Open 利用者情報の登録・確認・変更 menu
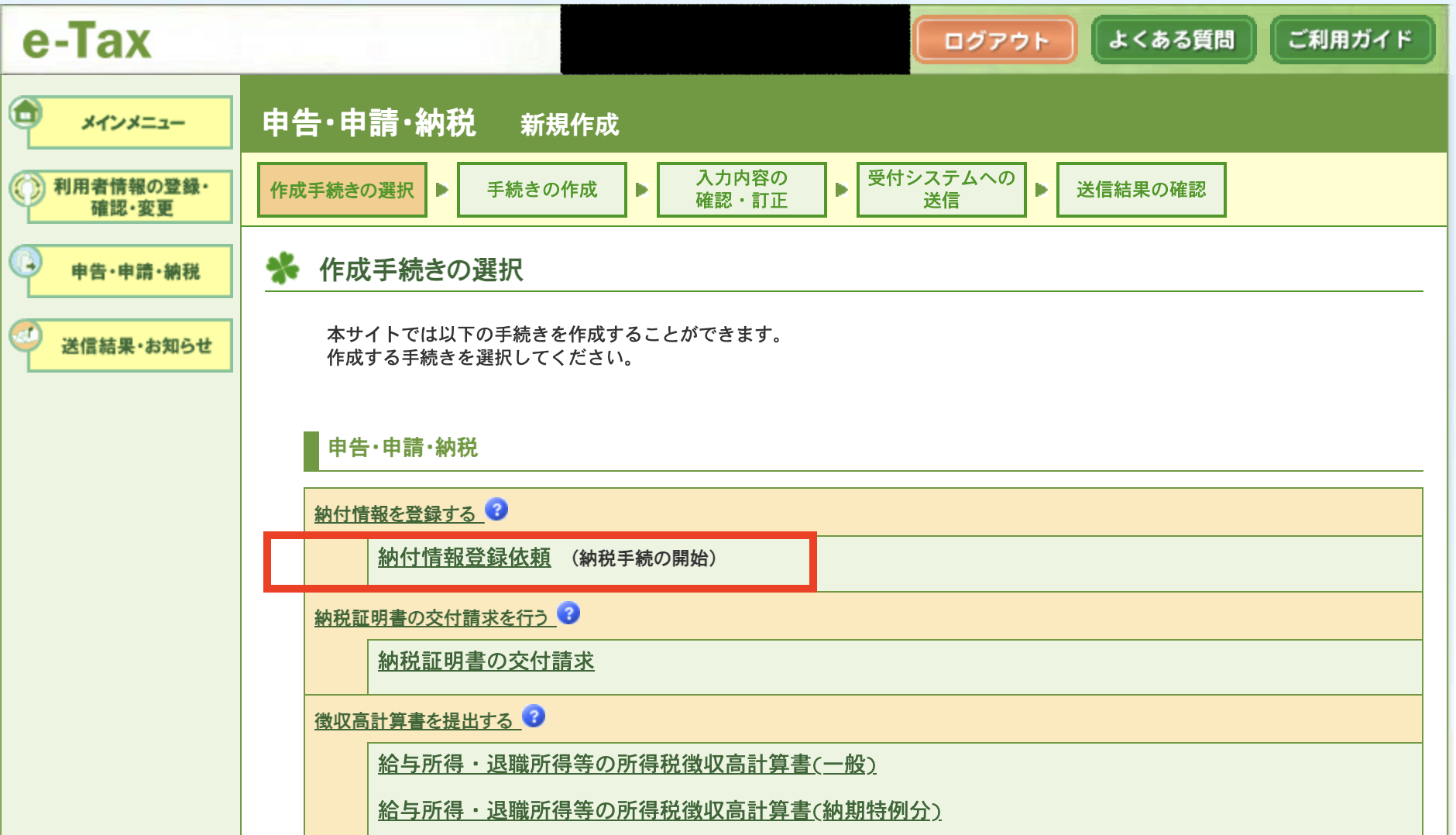The width and height of the screenshot is (1456, 835). pos(130,197)
